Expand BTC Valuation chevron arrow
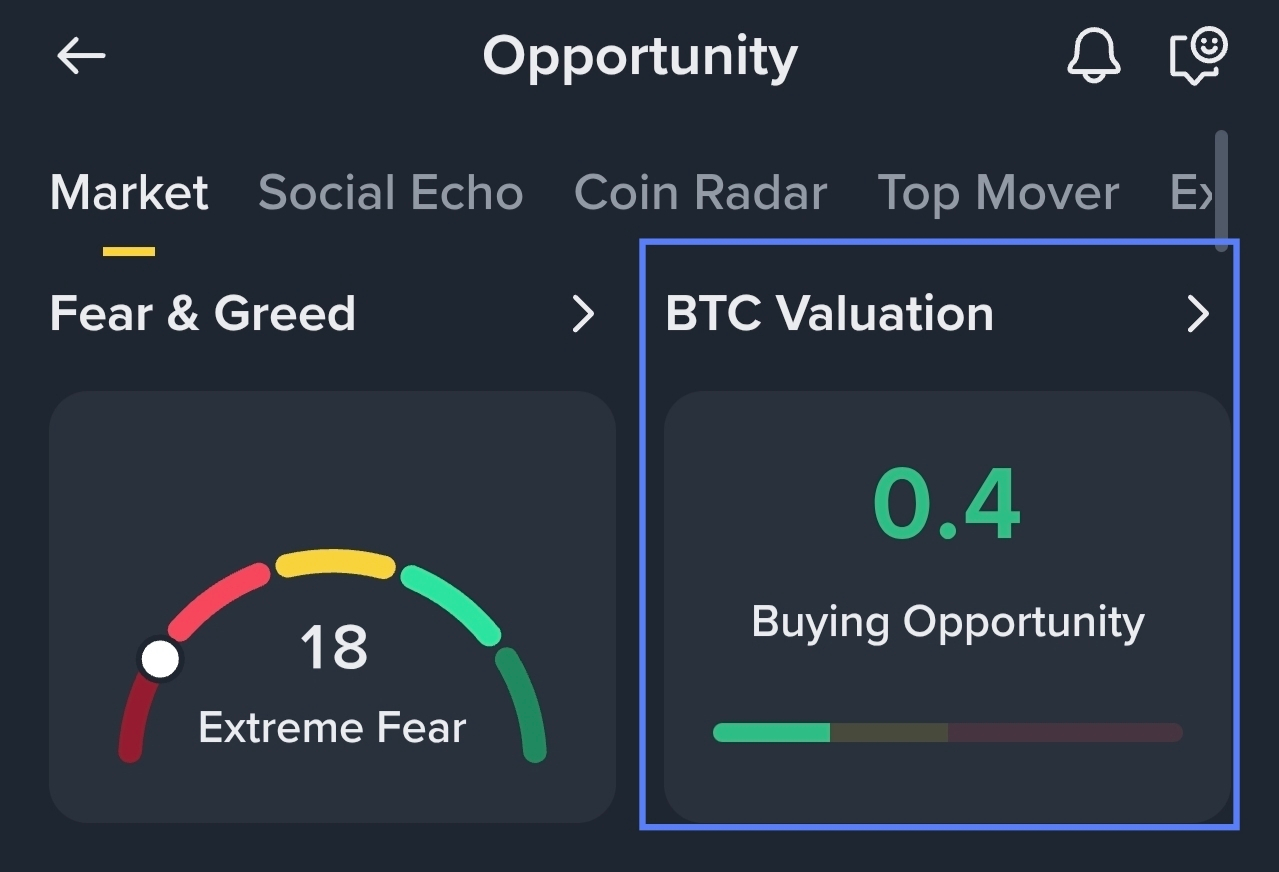The height and width of the screenshot is (872, 1279). (x=1198, y=314)
